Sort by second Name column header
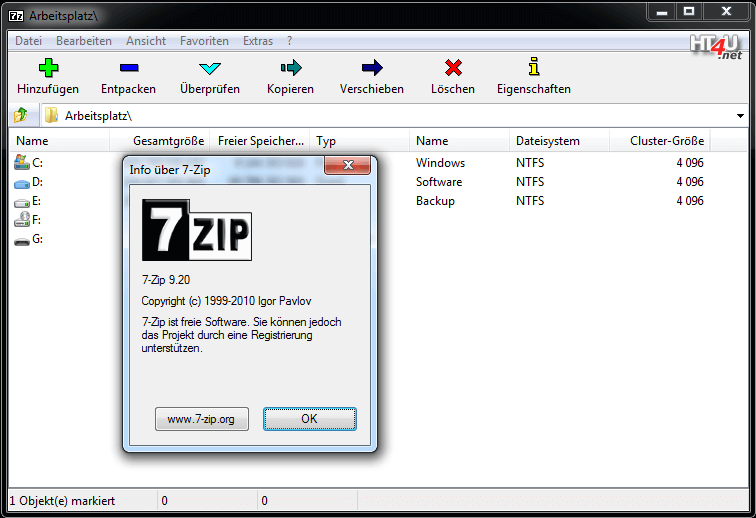 pos(459,141)
